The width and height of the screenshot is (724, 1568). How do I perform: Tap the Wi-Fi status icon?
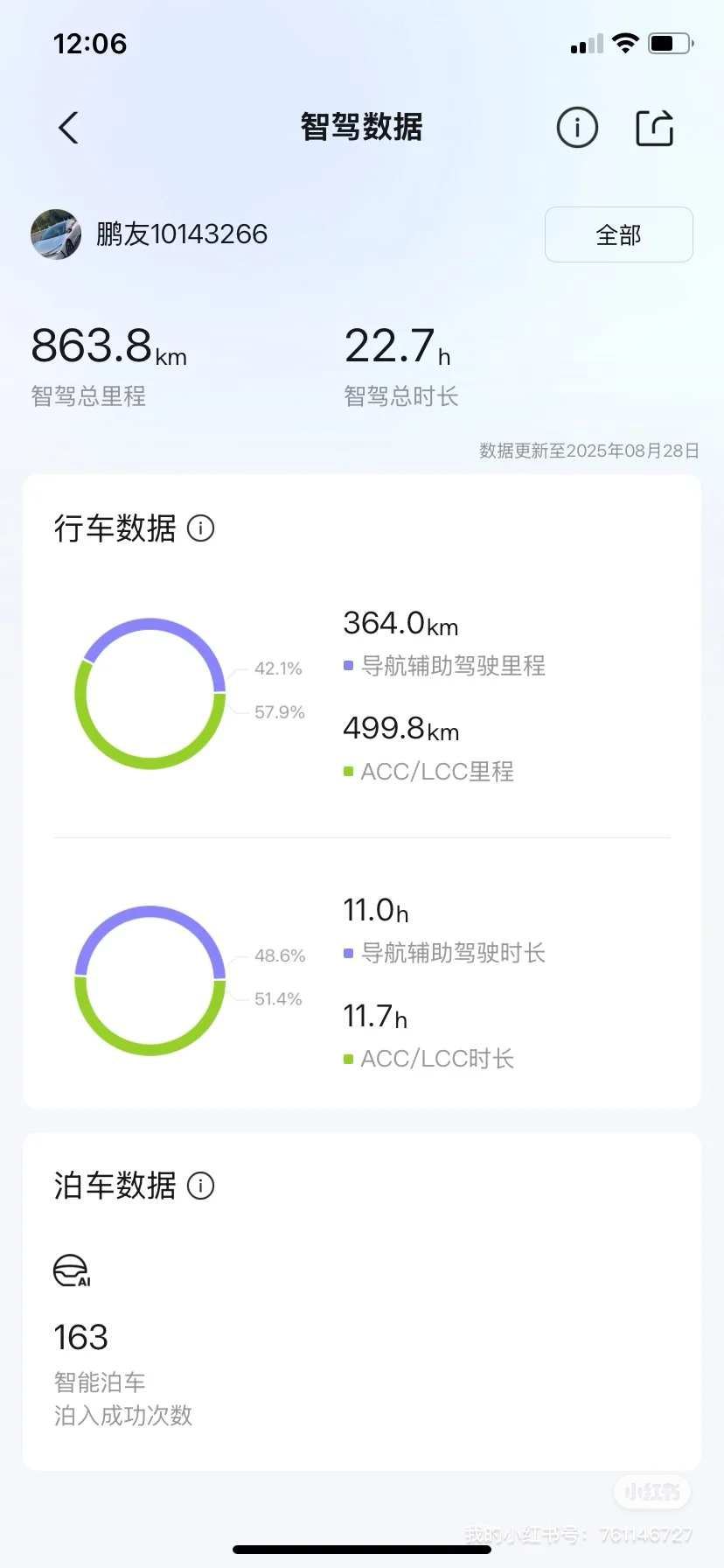point(625,43)
